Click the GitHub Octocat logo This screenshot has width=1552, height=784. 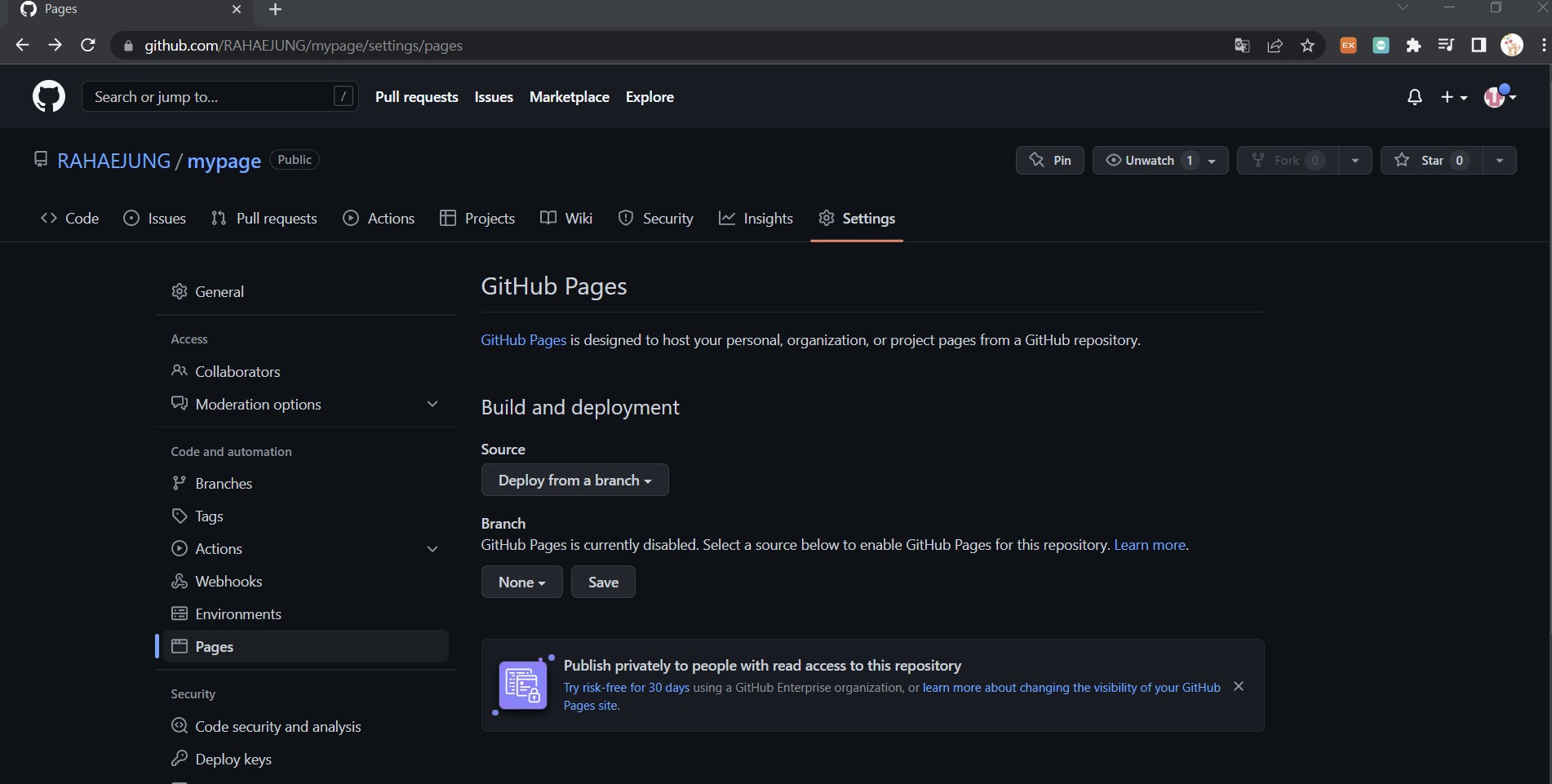[x=49, y=96]
